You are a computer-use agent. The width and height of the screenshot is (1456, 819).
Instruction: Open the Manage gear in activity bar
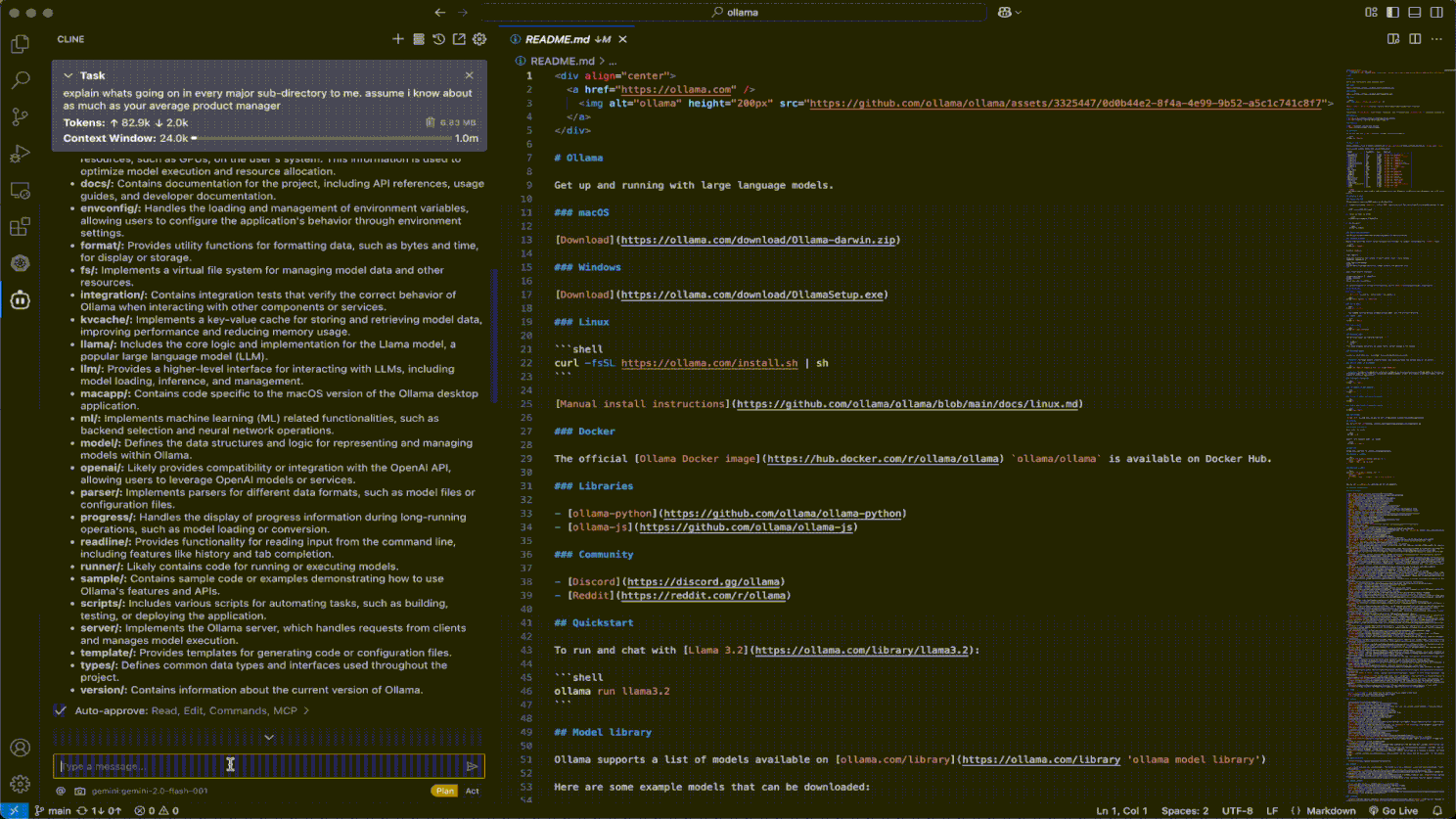tap(20, 785)
